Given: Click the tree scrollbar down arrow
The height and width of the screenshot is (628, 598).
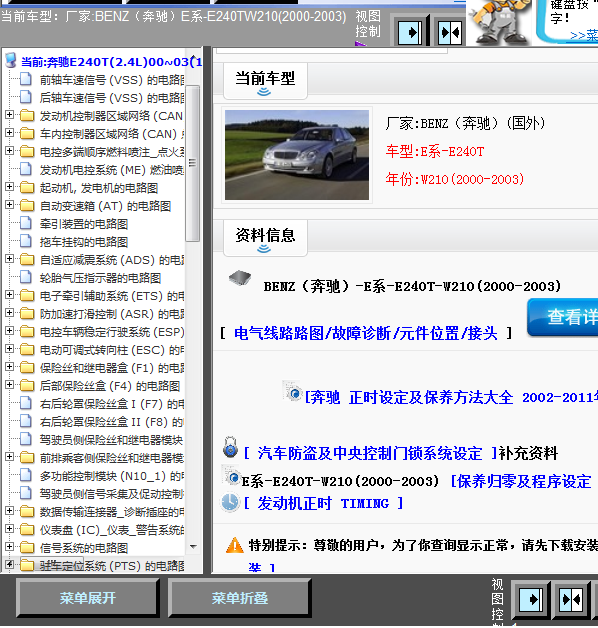Looking at the screenshot, I should tap(193, 547).
